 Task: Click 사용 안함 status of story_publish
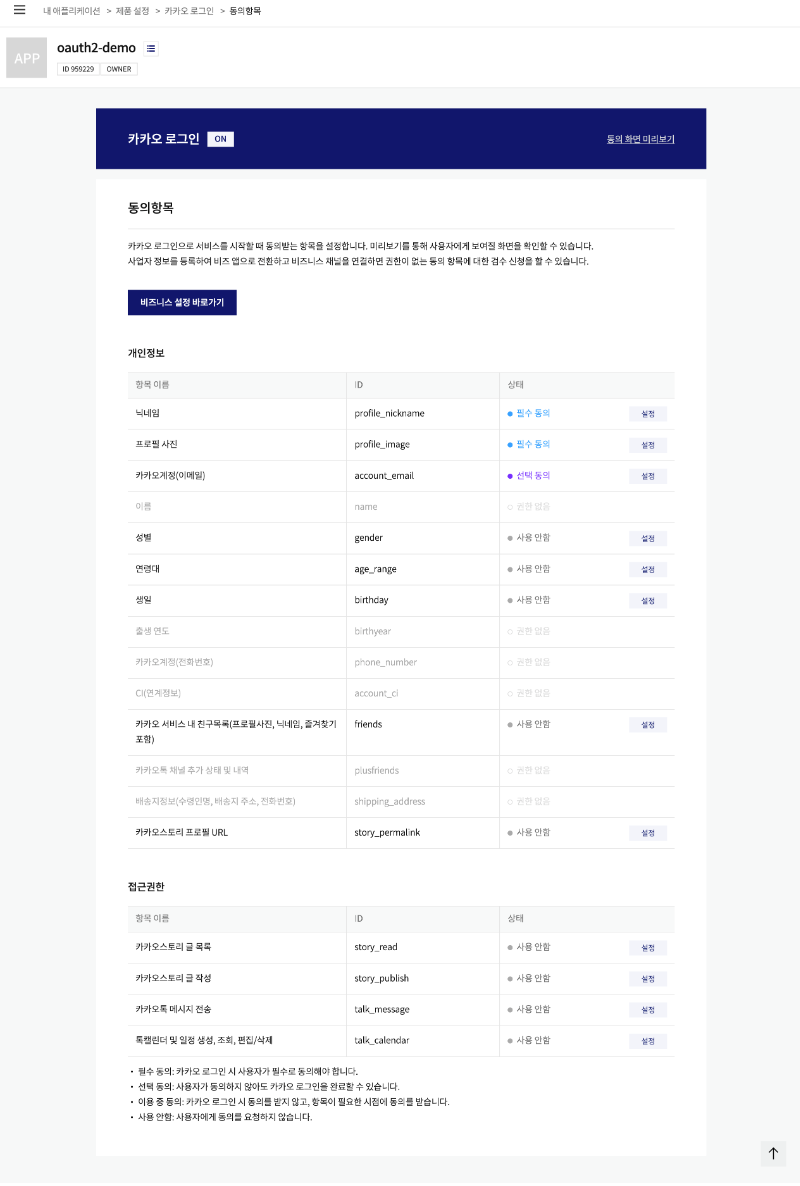tap(529, 978)
